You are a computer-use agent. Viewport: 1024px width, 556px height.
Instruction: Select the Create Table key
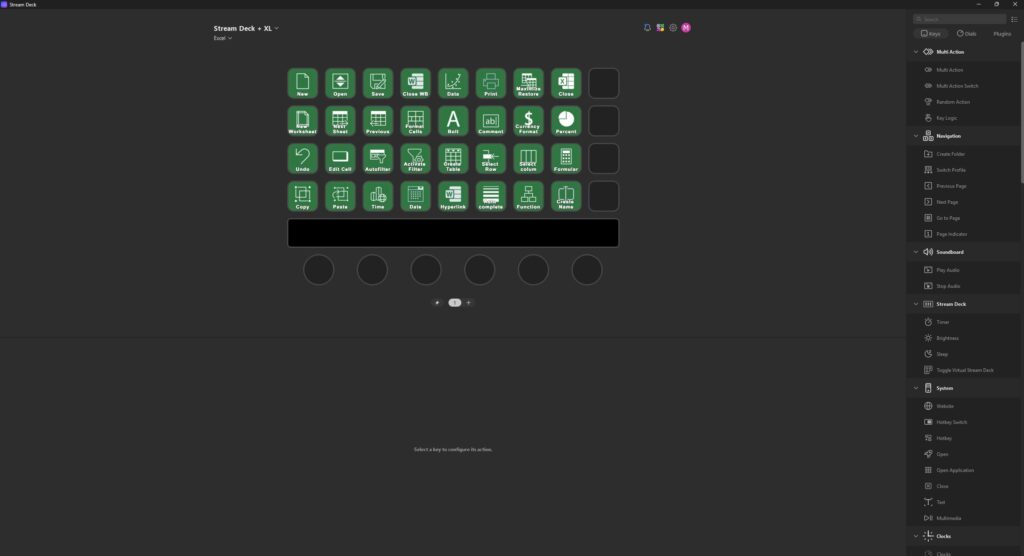pyautogui.click(x=453, y=159)
